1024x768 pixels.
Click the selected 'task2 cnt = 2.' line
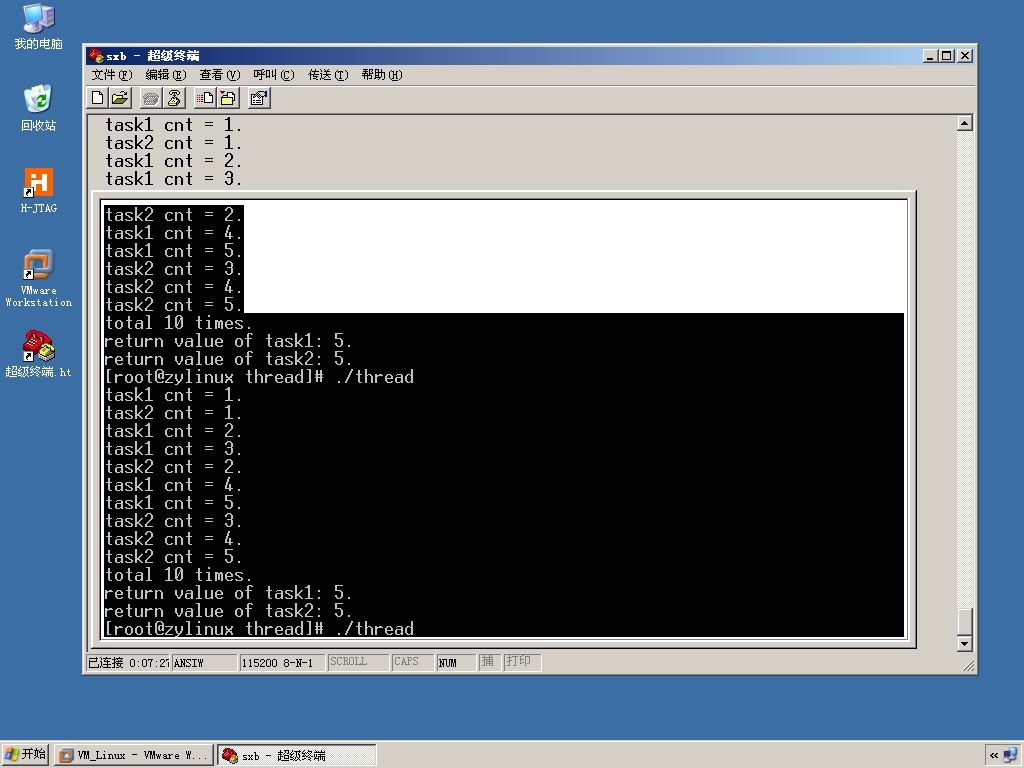coord(174,215)
